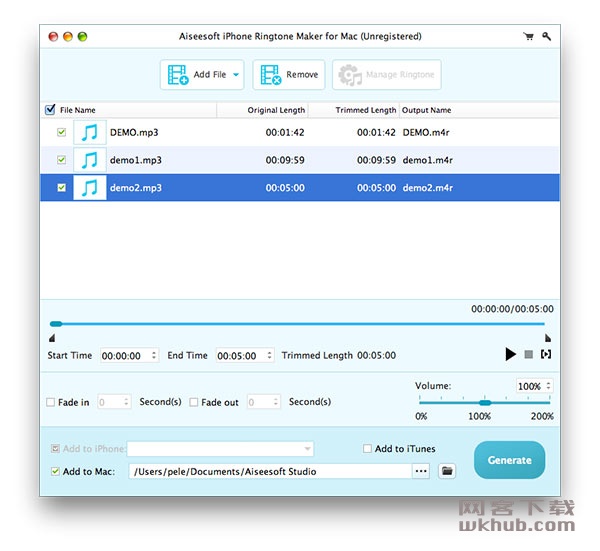Click the demo1.mp3 music note thumbnail
The image size is (600, 551).
point(90,160)
